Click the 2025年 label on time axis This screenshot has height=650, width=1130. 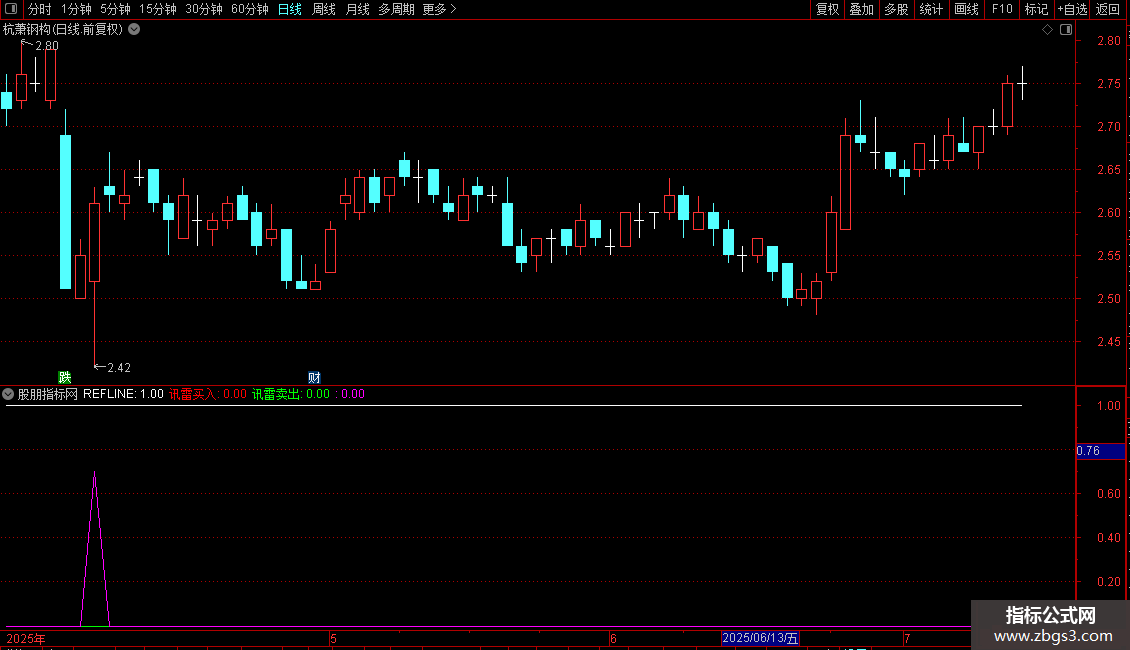pos(26,638)
